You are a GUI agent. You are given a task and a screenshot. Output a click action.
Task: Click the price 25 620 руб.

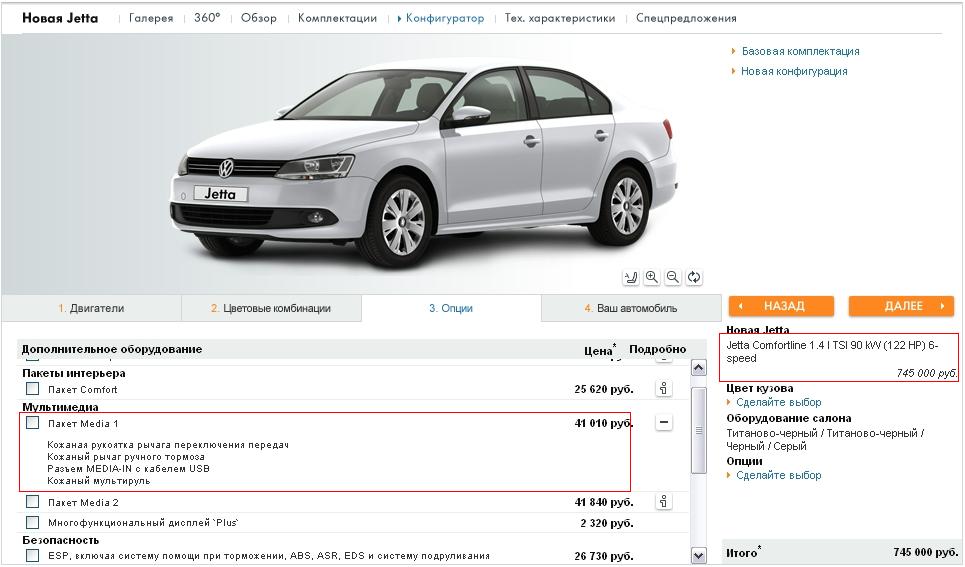point(604,389)
